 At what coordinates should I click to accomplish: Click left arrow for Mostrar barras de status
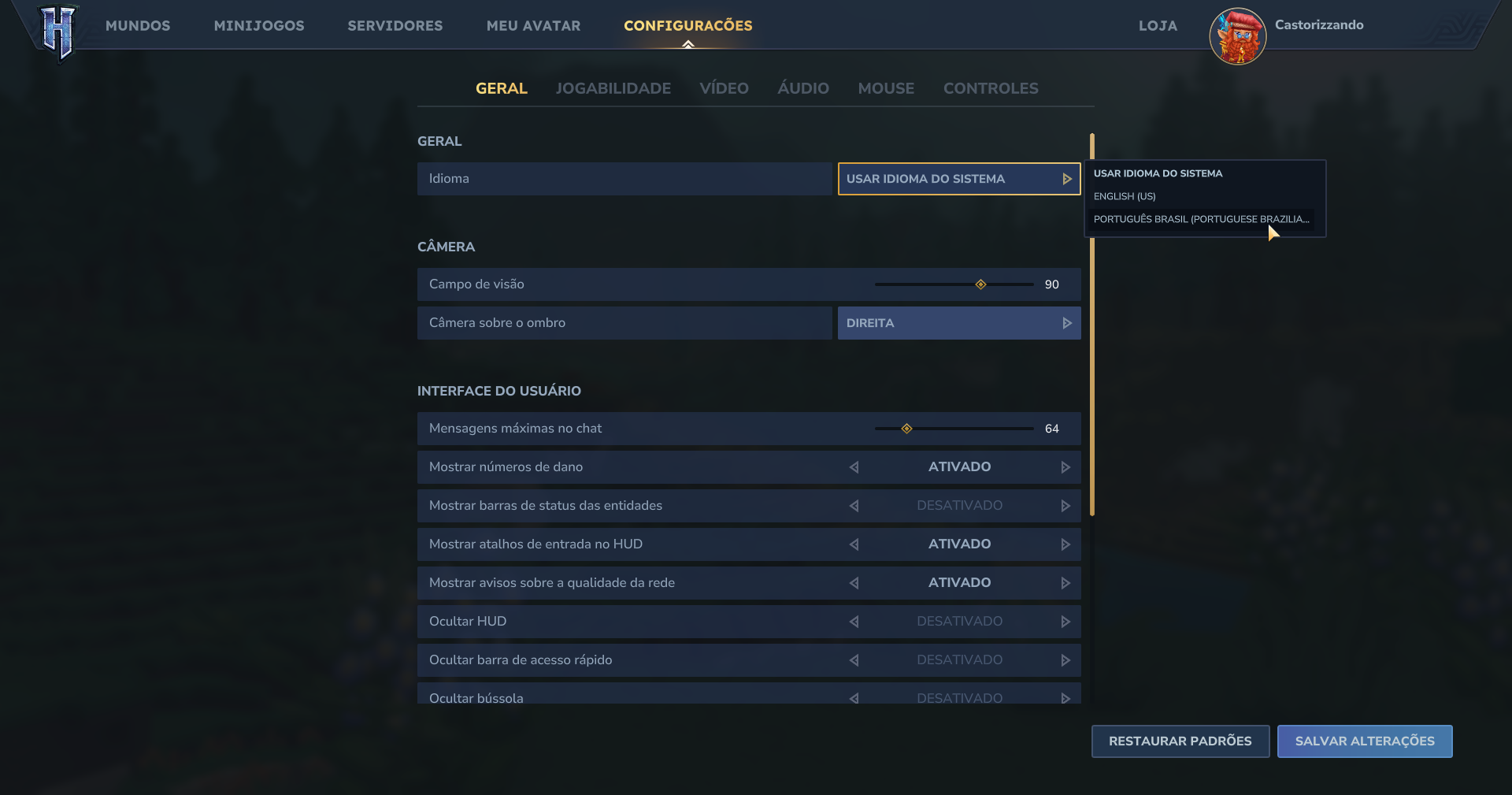[x=854, y=506]
